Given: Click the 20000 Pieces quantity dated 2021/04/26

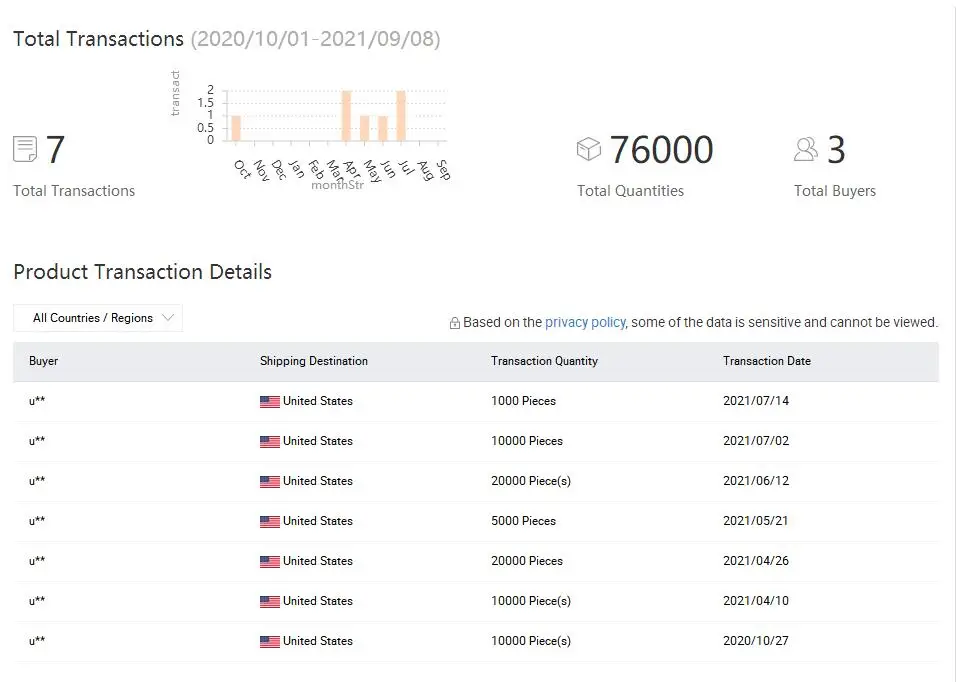Looking at the screenshot, I should point(527,561).
